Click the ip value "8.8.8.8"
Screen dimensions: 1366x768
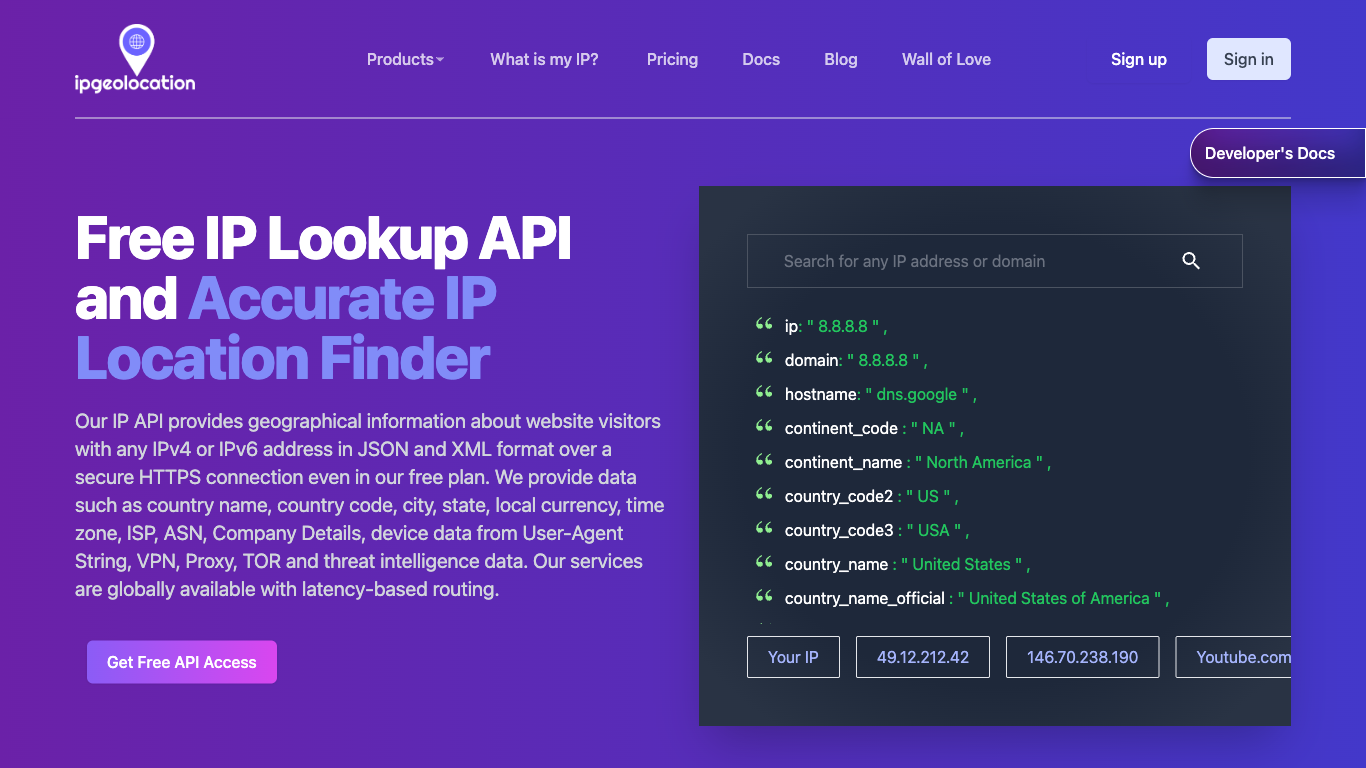pyautogui.click(x=843, y=326)
